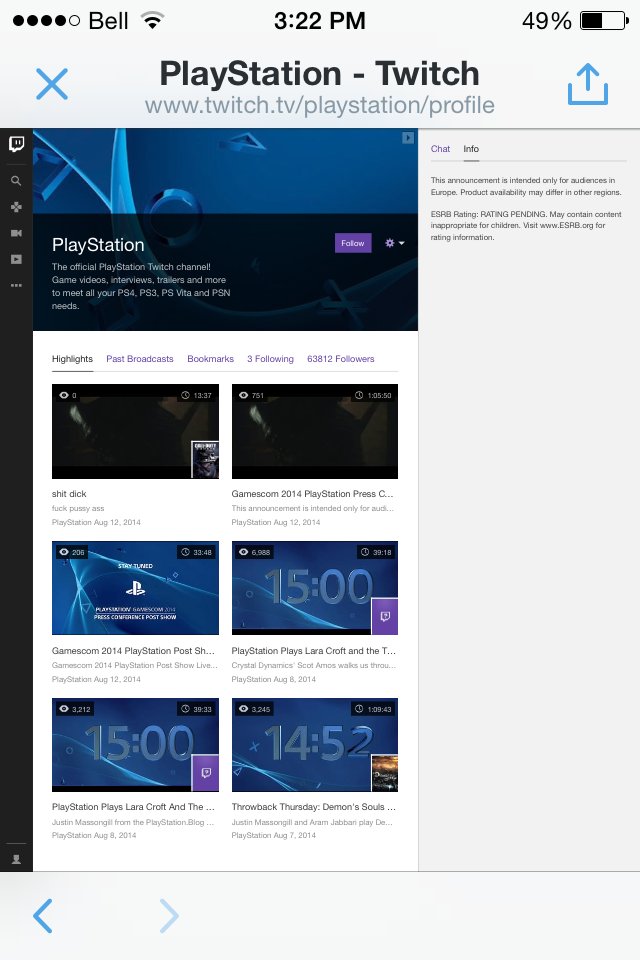
Task: Play the Gamescom 2014 Post Show thumbnail
Action: tap(135, 588)
